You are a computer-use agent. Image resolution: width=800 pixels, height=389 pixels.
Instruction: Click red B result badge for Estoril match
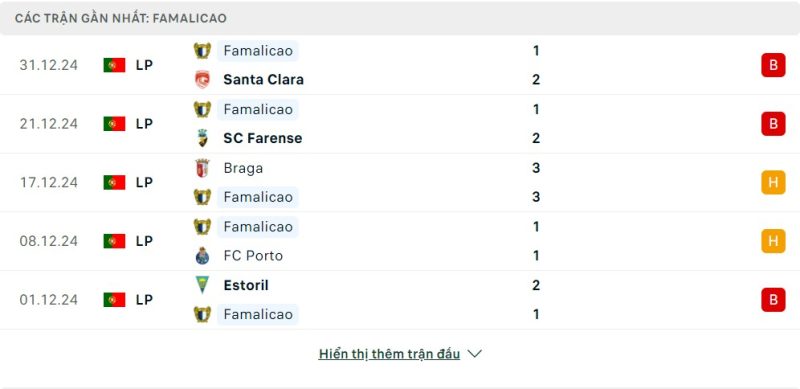coord(773,300)
